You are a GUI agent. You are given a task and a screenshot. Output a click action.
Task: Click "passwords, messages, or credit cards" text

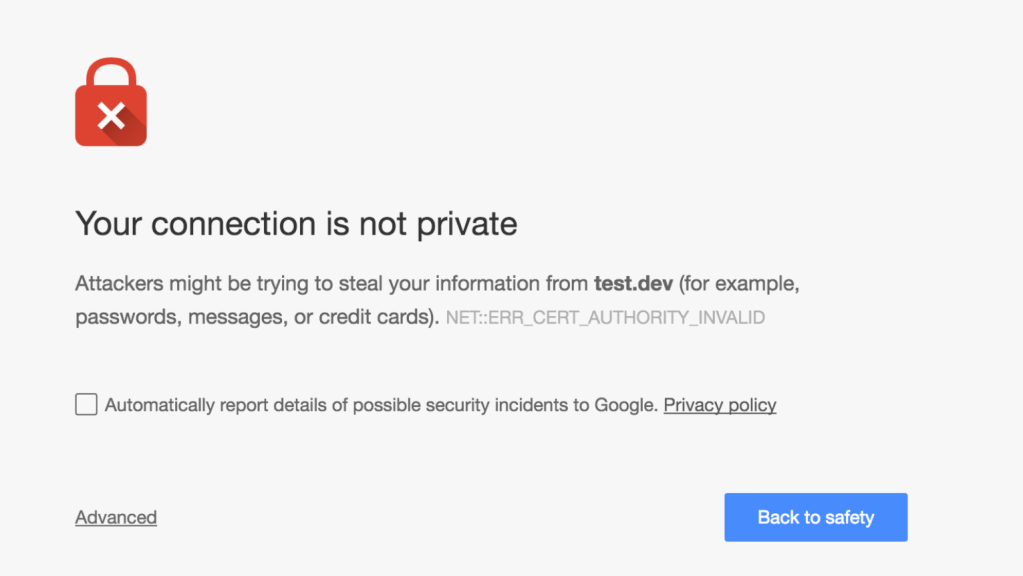tap(255, 318)
